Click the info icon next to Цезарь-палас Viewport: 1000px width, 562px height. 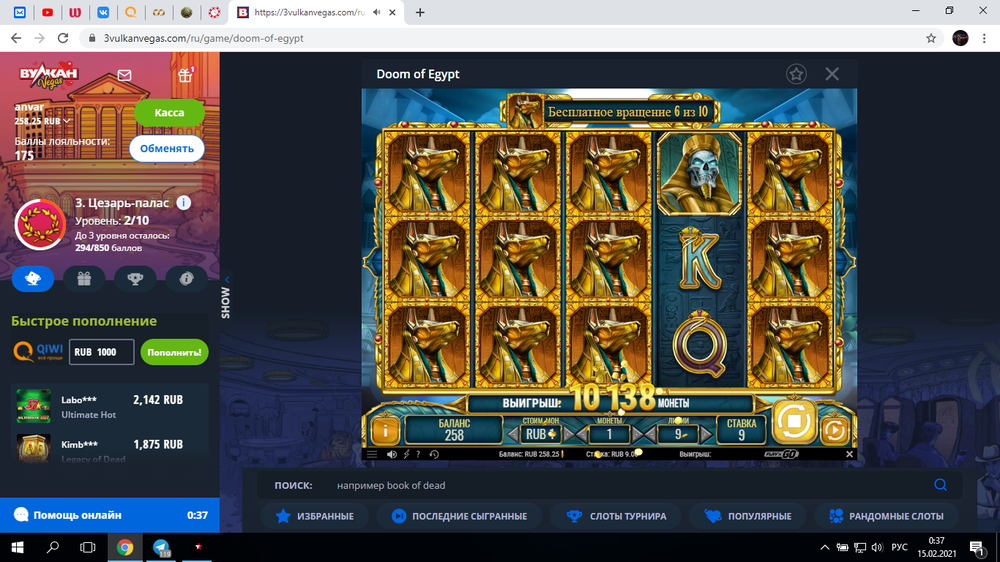pyautogui.click(x=184, y=203)
